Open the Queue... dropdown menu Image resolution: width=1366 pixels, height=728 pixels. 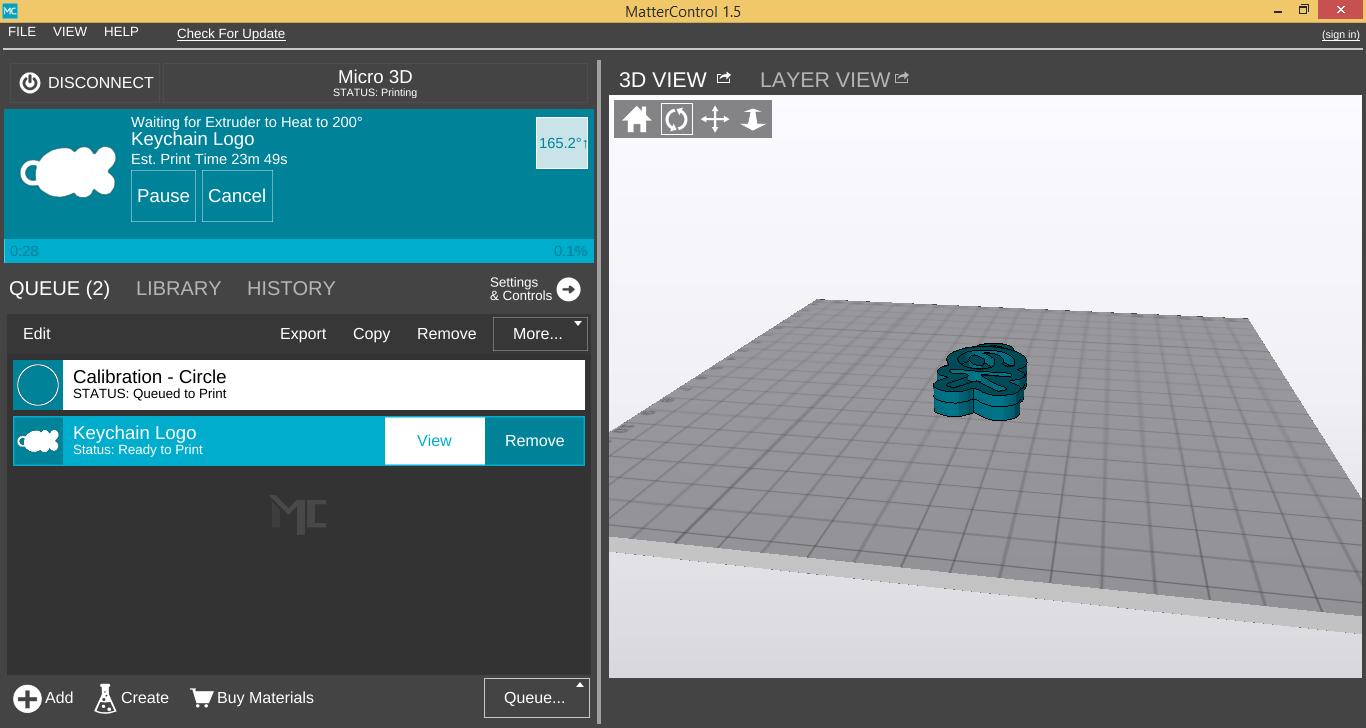537,698
